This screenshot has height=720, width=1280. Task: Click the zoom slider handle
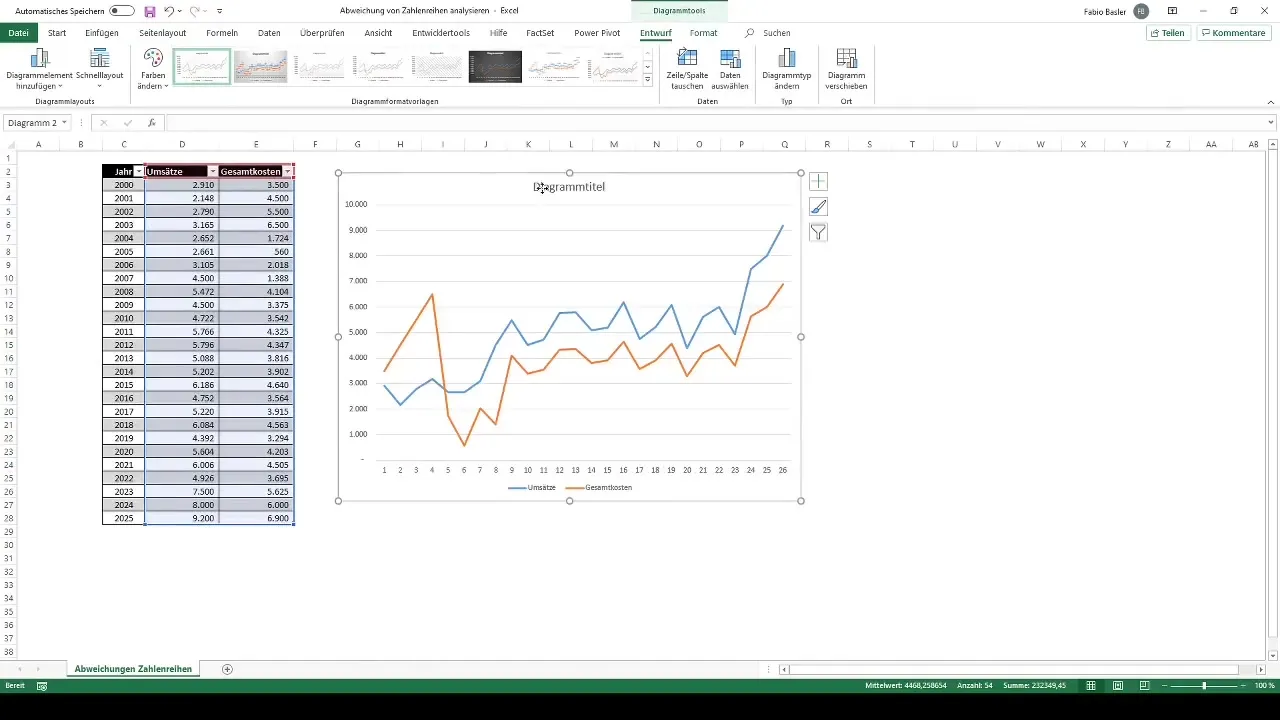[x=1204, y=686]
